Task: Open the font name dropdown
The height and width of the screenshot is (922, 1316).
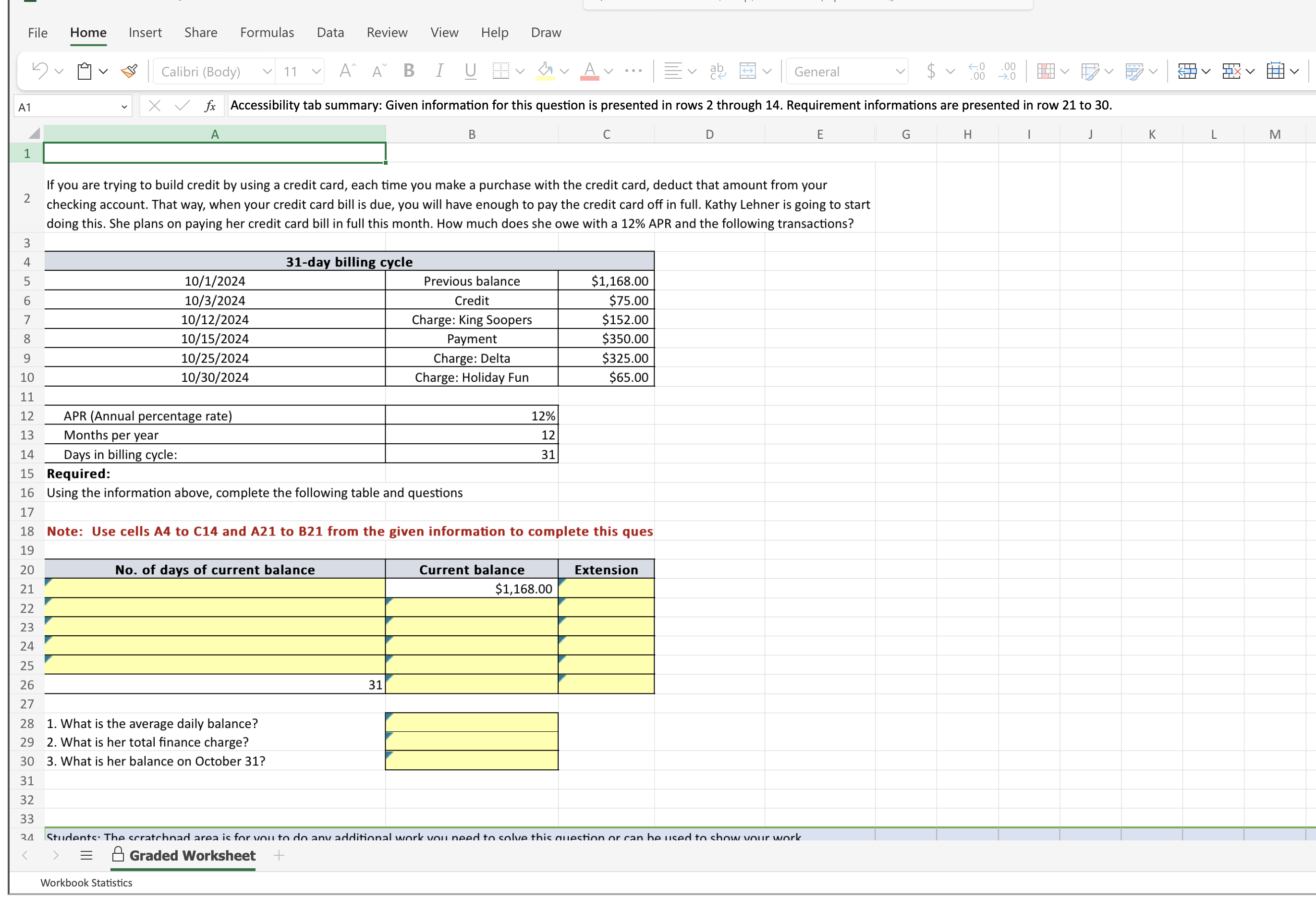Action: pyautogui.click(x=267, y=71)
